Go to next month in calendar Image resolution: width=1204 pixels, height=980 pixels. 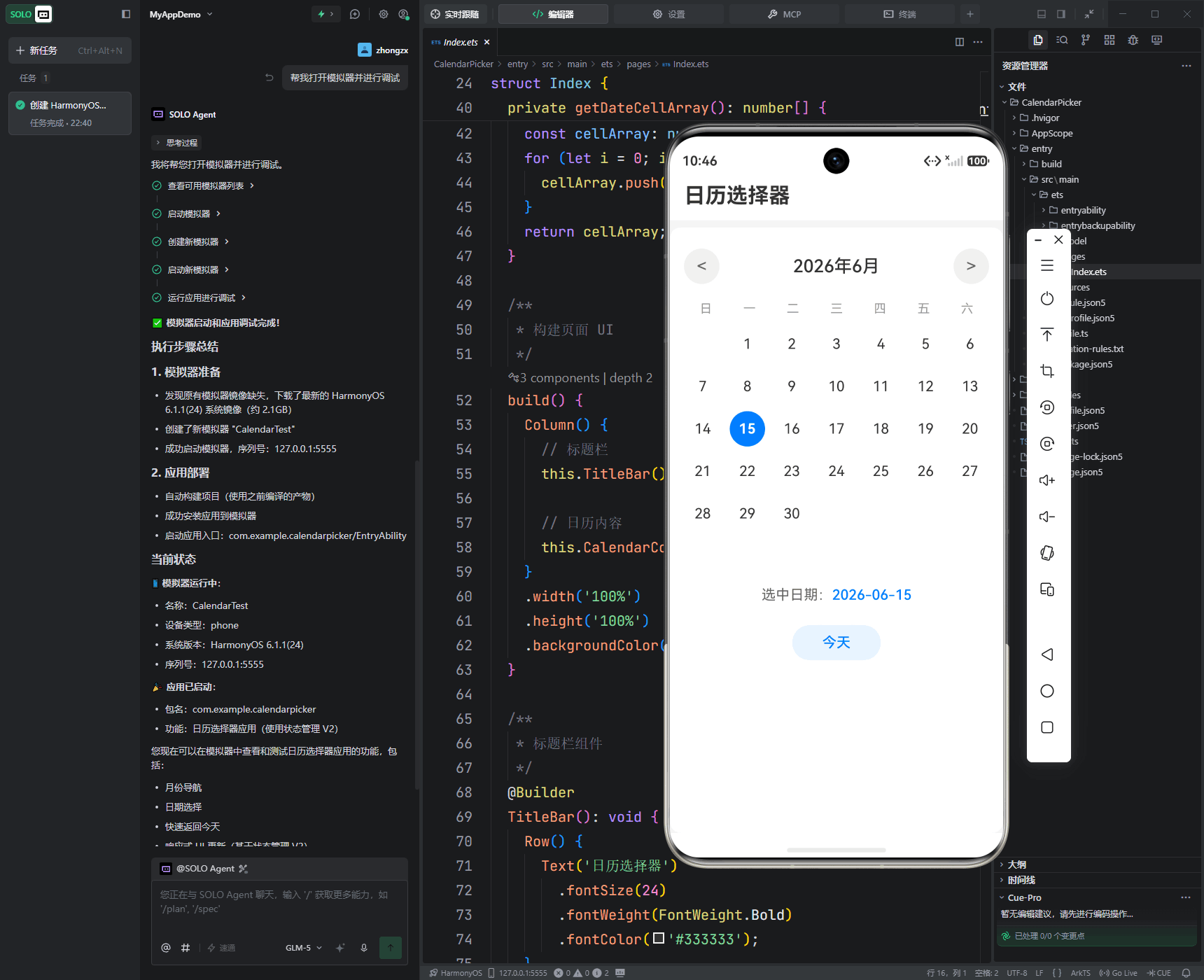971,266
